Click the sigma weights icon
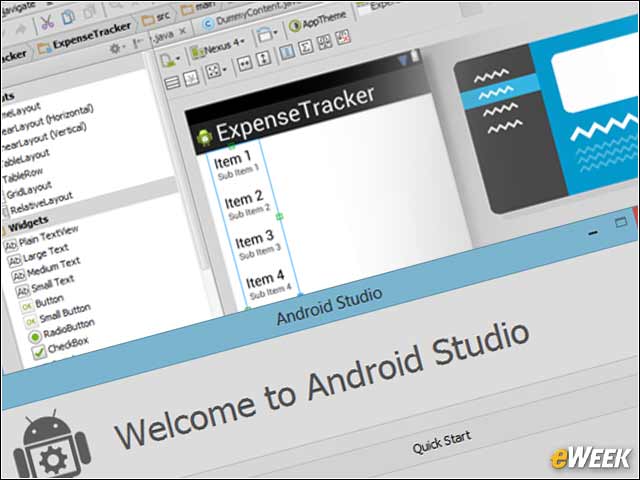 306,47
